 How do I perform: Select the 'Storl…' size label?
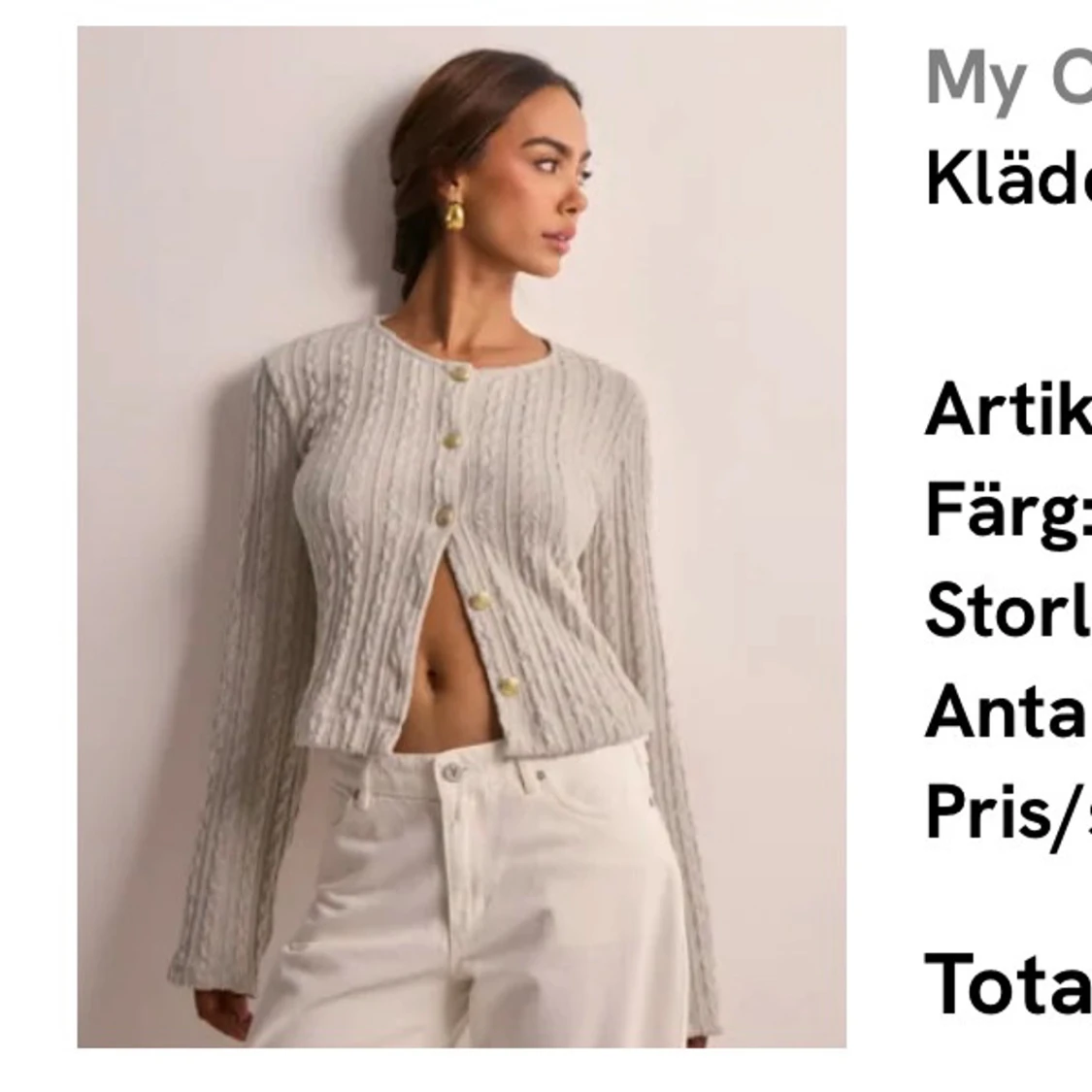(x=1009, y=610)
